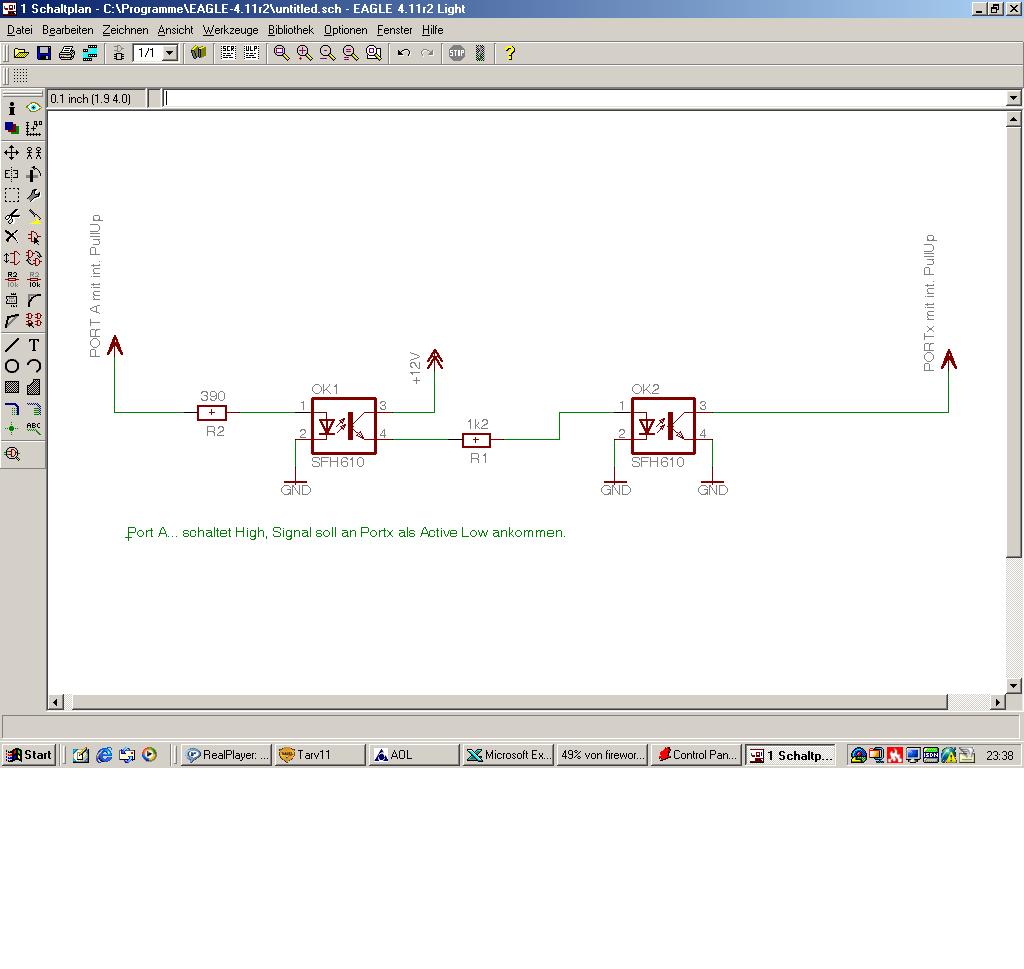
Task: Select the Invoke gate tool
Action: pyautogui.click(x=33, y=321)
